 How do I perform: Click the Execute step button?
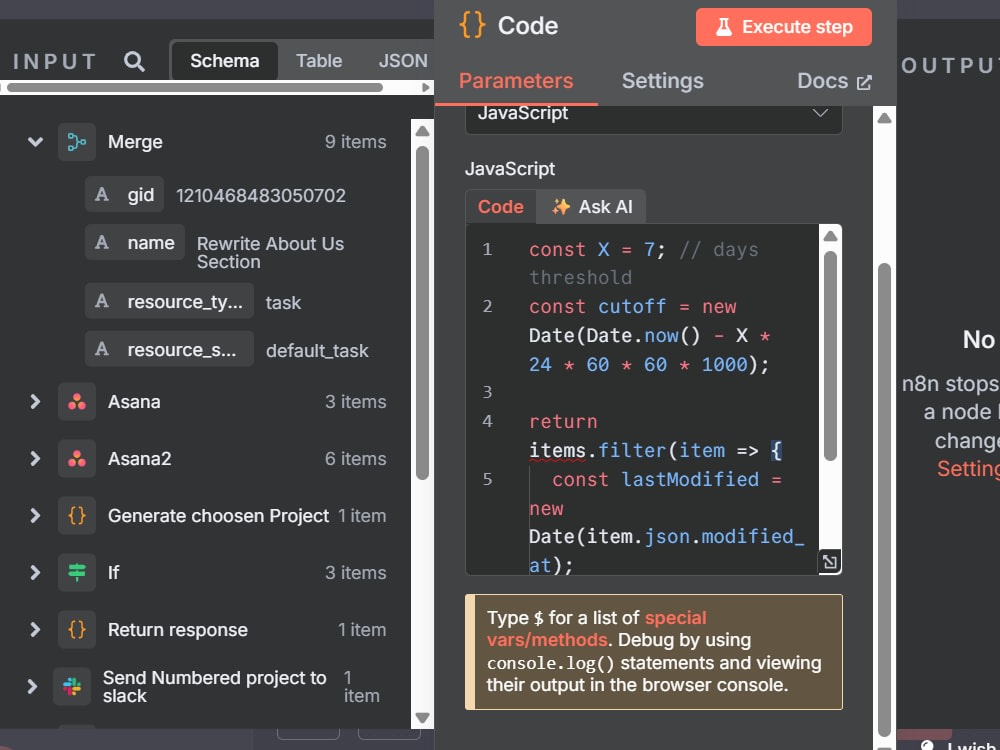point(784,27)
